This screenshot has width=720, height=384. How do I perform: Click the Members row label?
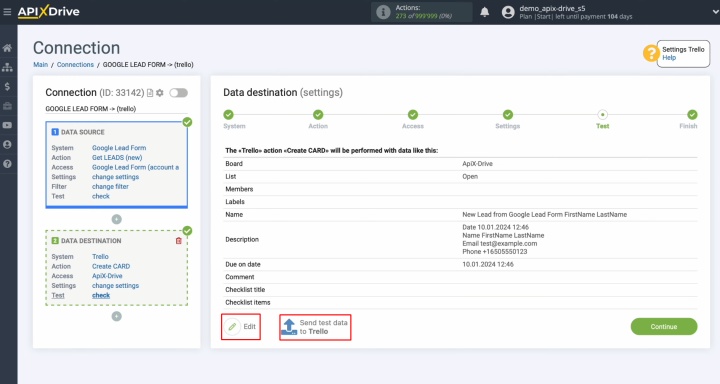[x=239, y=189]
